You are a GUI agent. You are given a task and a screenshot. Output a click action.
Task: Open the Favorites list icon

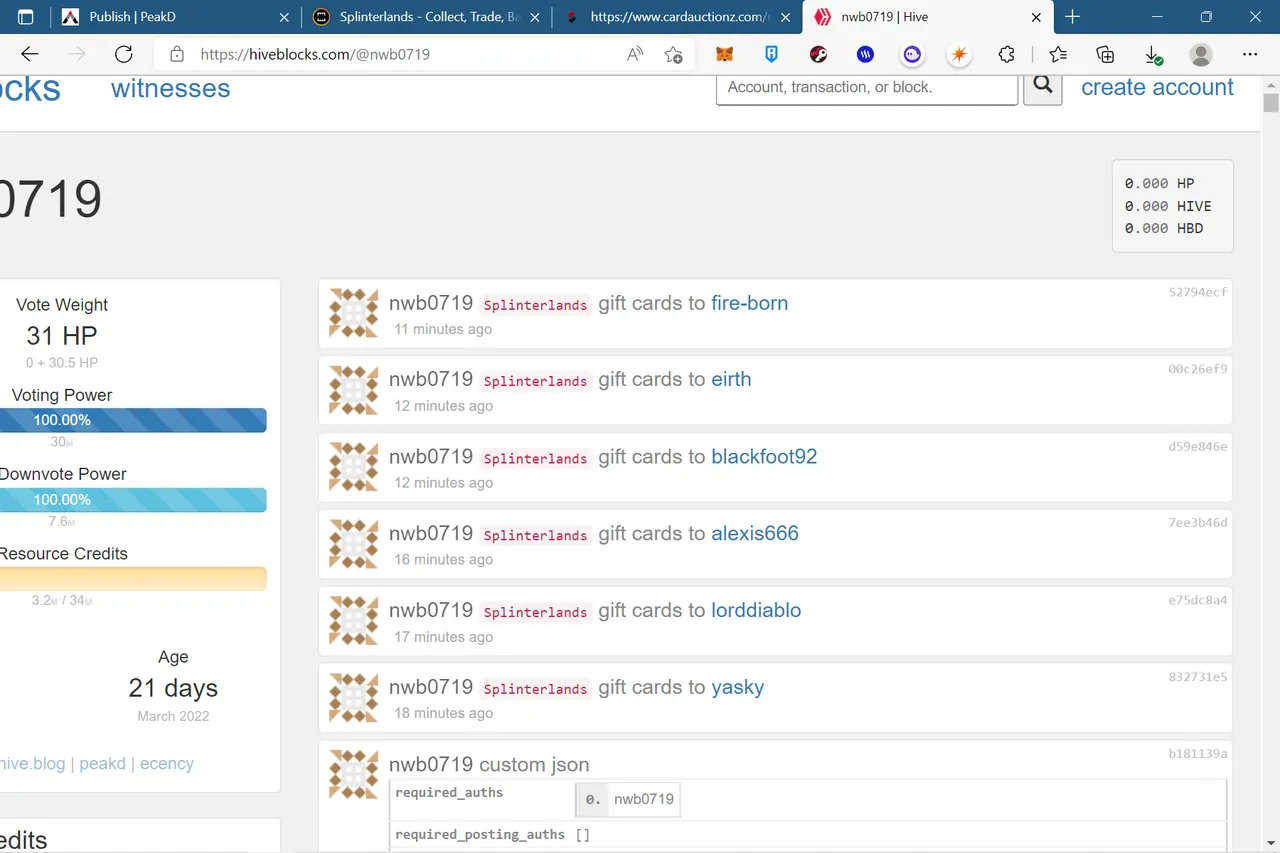[x=1058, y=55]
